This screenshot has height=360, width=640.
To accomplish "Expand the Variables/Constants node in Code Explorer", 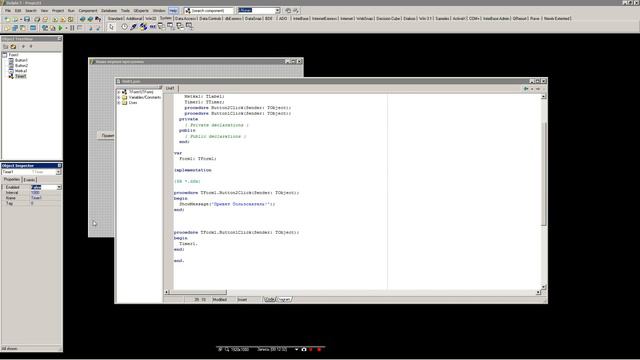I will (x=119, y=98).
